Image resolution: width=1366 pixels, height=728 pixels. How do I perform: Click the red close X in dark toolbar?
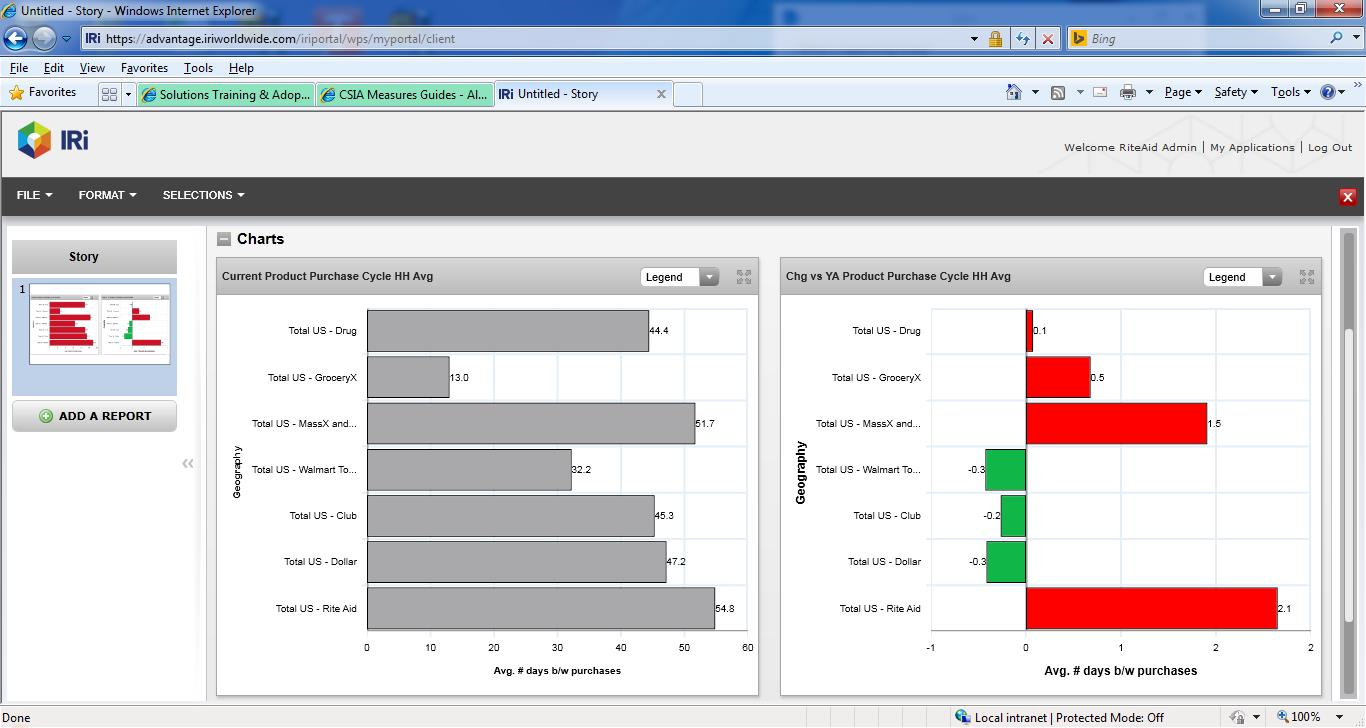click(1347, 197)
